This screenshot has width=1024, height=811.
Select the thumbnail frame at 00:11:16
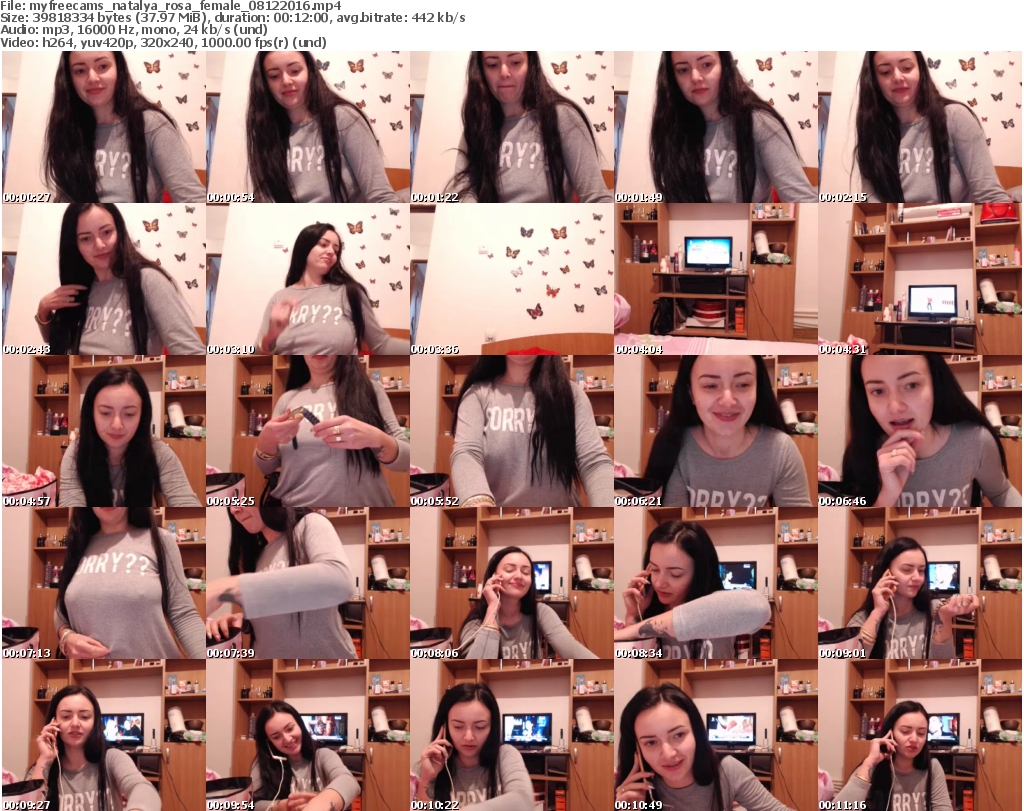click(x=920, y=735)
